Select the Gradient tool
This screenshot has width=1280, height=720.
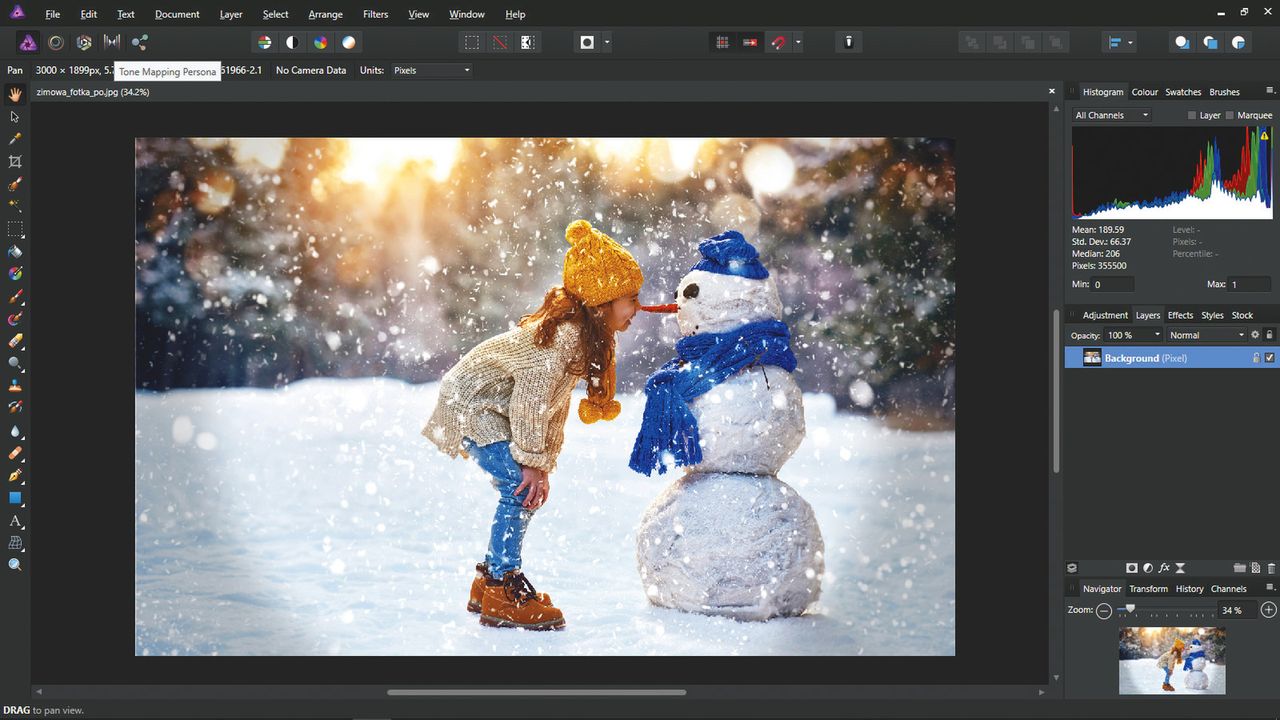(15, 273)
